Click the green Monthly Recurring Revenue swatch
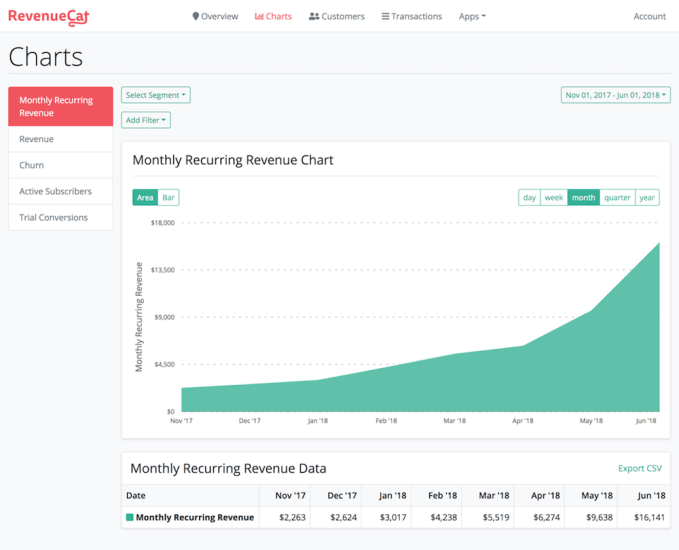Image resolution: width=679 pixels, height=550 pixels. pyautogui.click(x=129, y=517)
